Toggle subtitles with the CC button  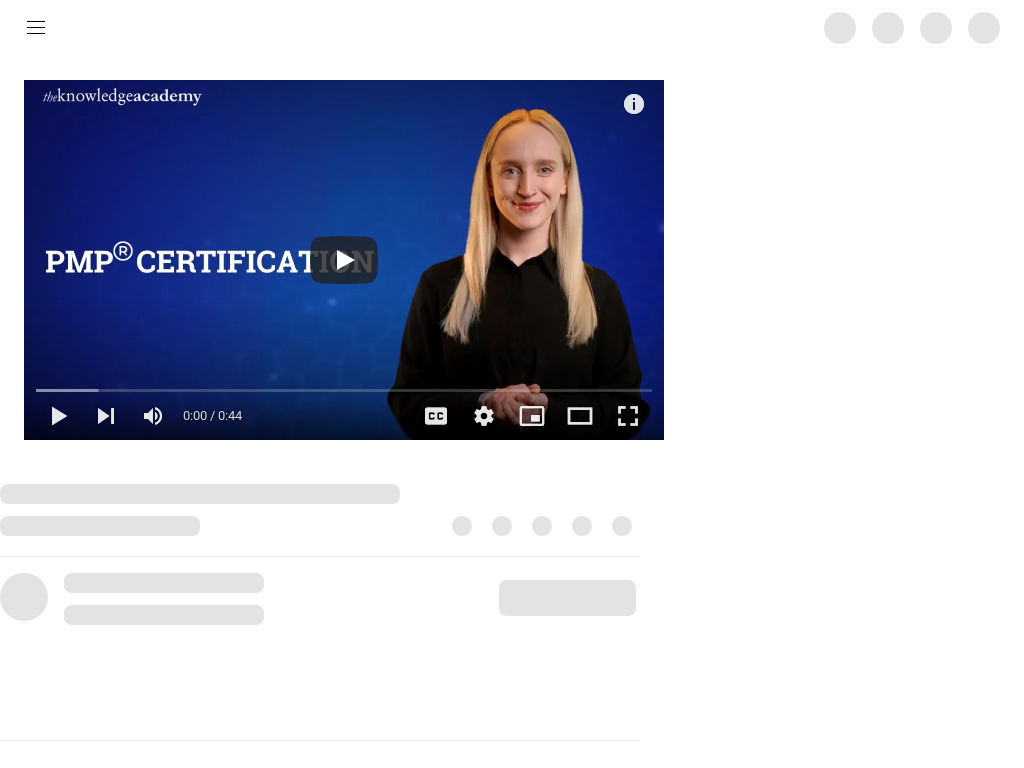(x=436, y=416)
